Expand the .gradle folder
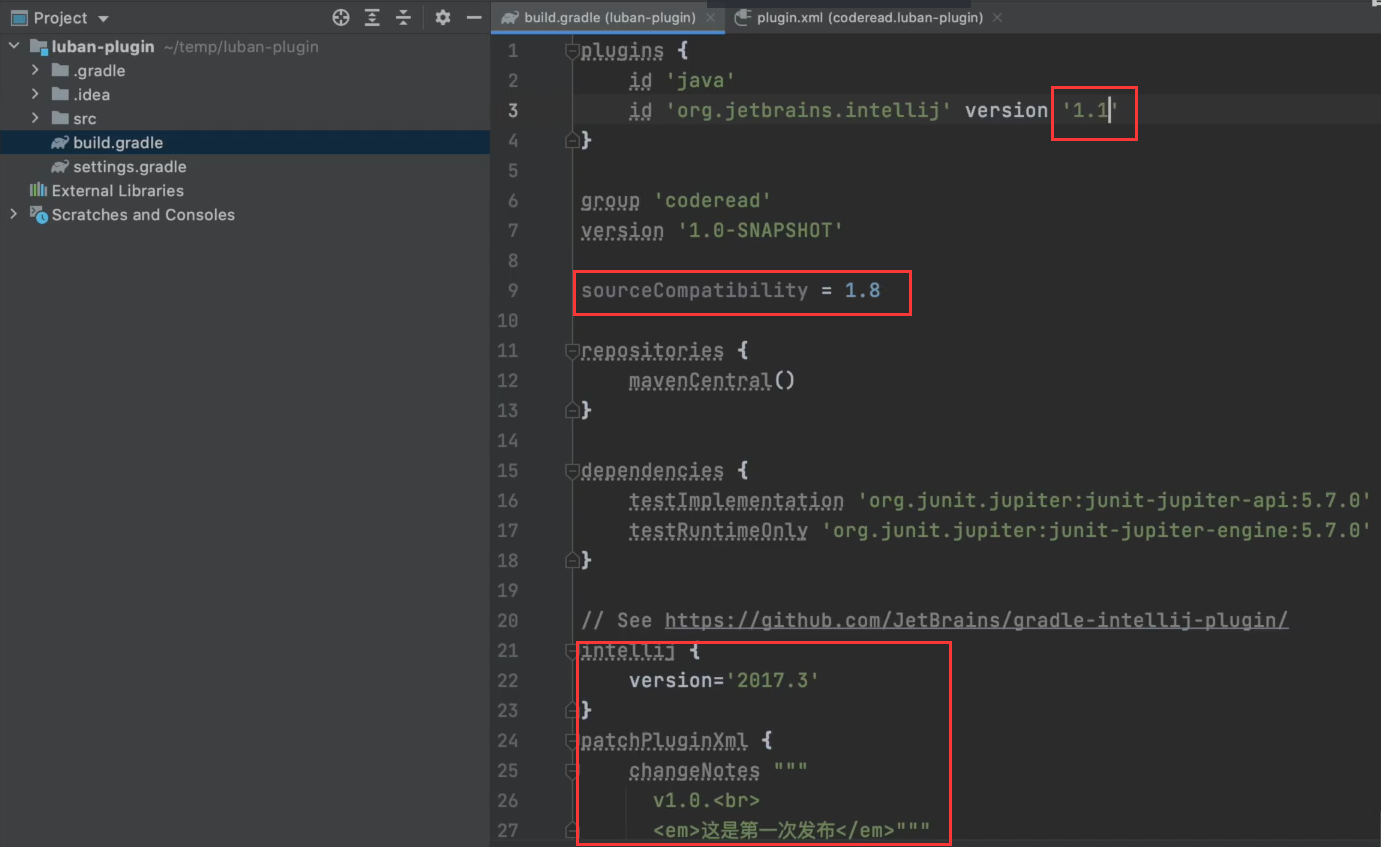 (x=35, y=70)
